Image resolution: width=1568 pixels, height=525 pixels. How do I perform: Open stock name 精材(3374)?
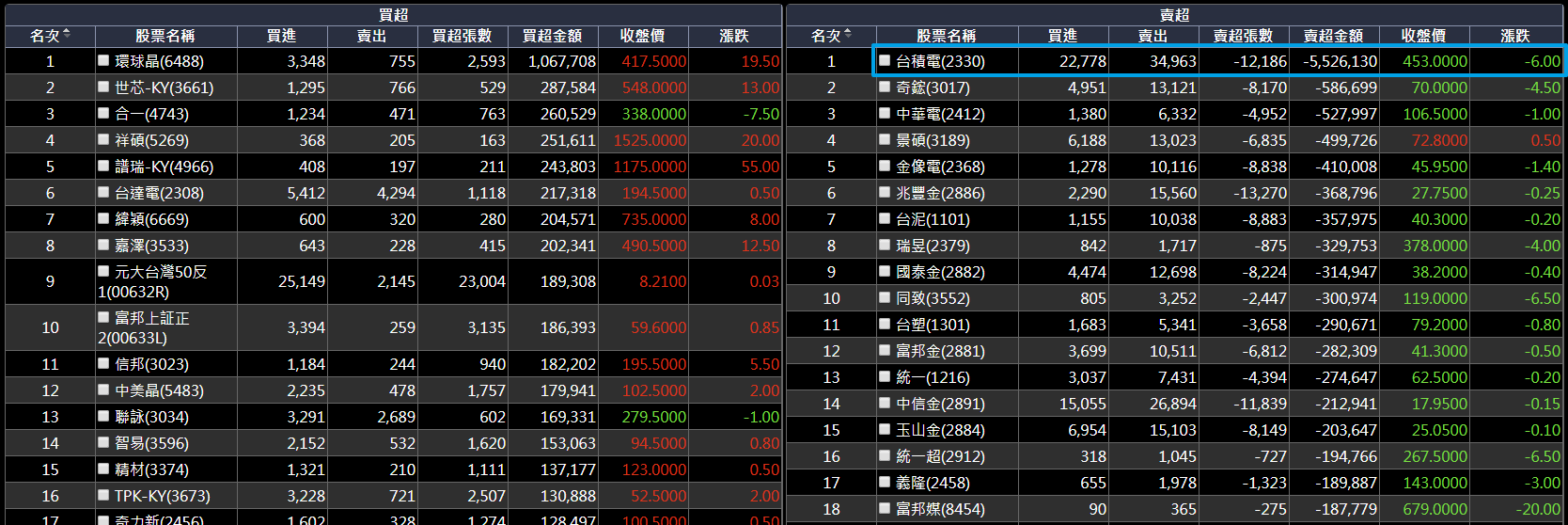click(151, 469)
